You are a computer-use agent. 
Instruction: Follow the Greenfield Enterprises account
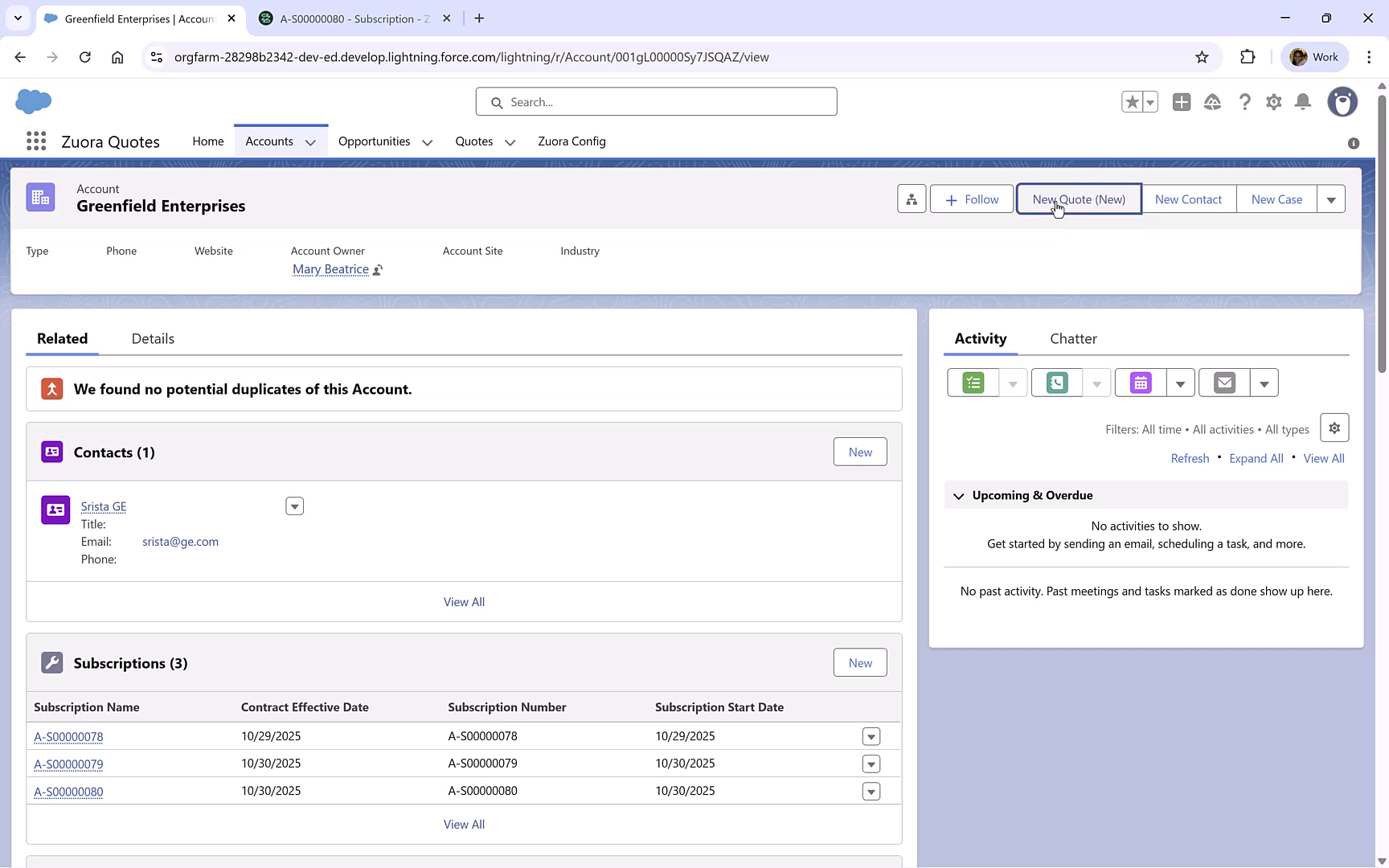971,199
